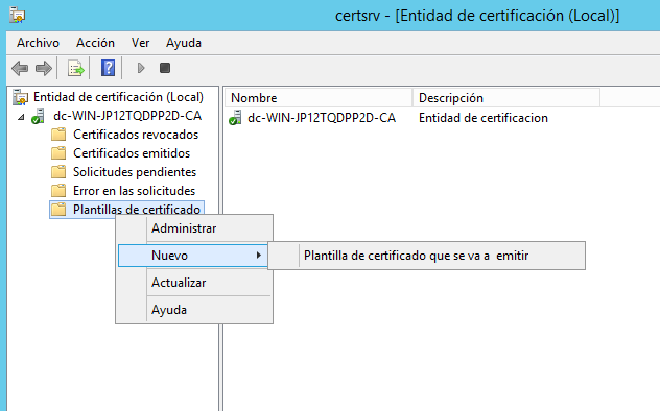Choose Actualizar in the context menu

179,283
